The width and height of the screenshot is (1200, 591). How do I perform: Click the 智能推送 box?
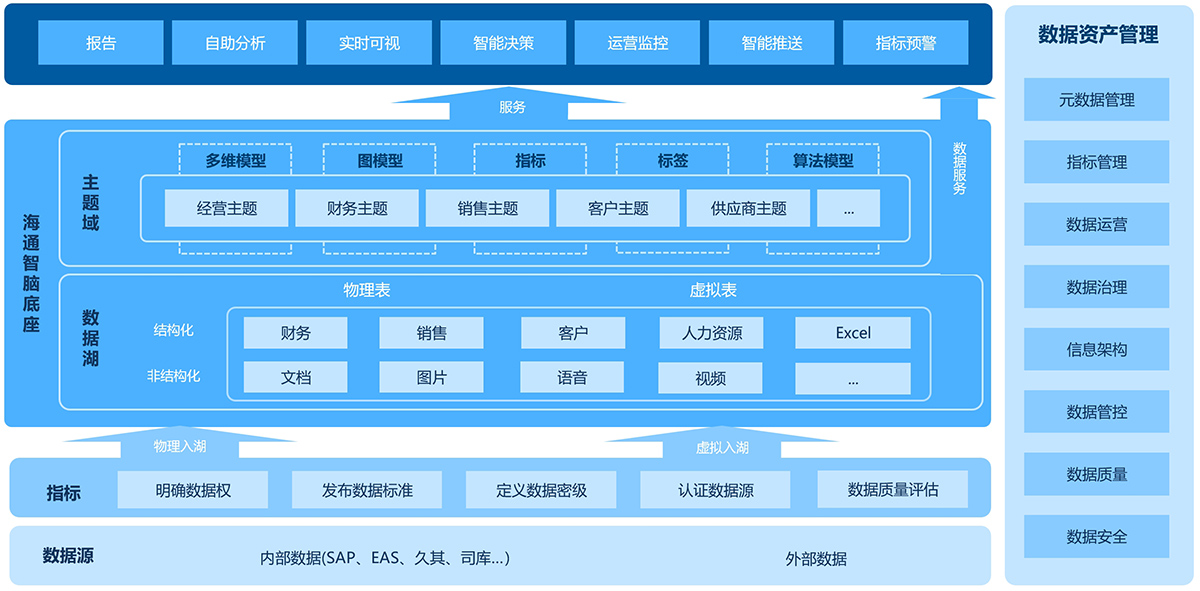[x=771, y=43]
